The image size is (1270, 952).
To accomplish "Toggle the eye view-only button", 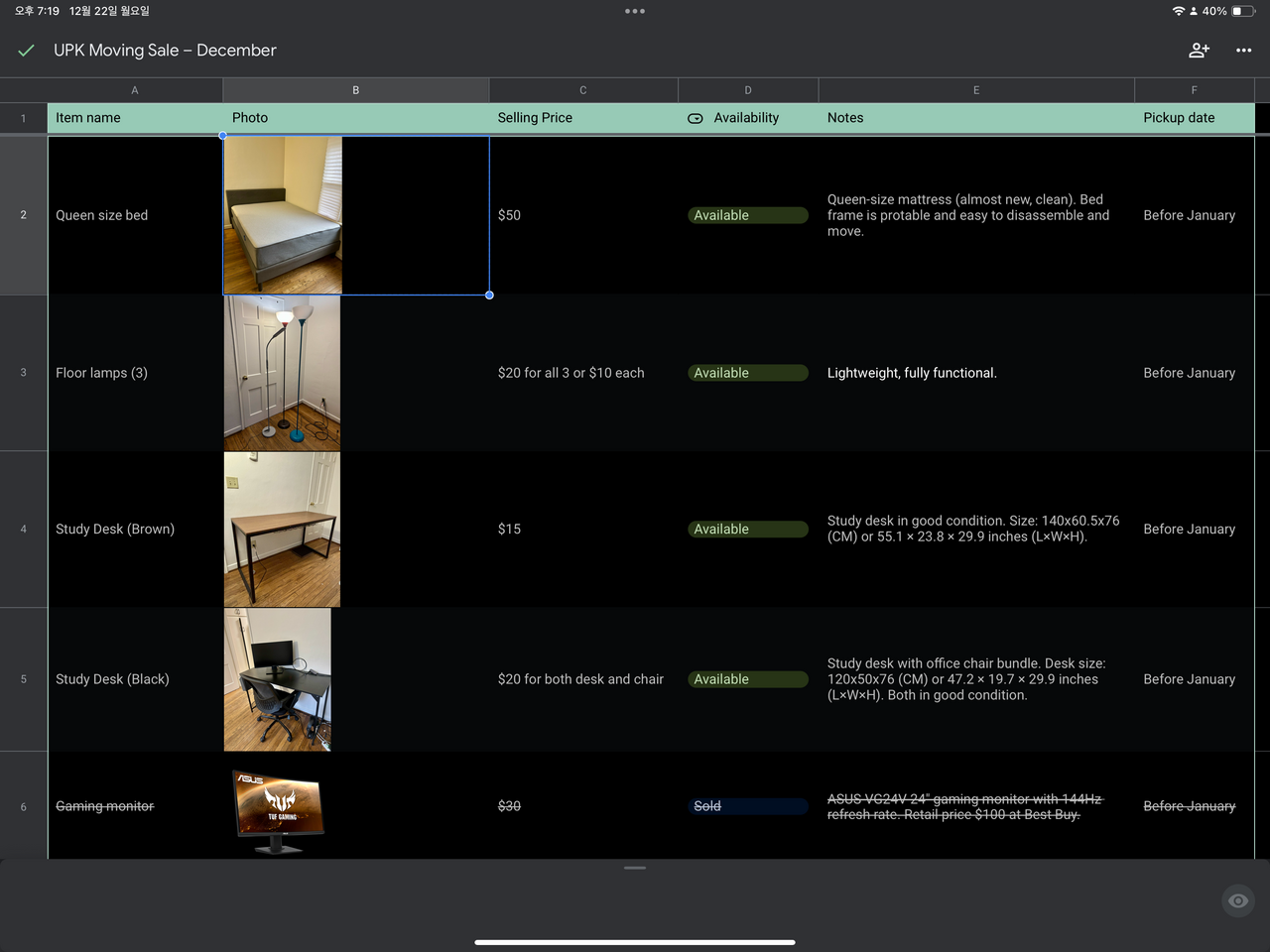I will pos(1237,900).
